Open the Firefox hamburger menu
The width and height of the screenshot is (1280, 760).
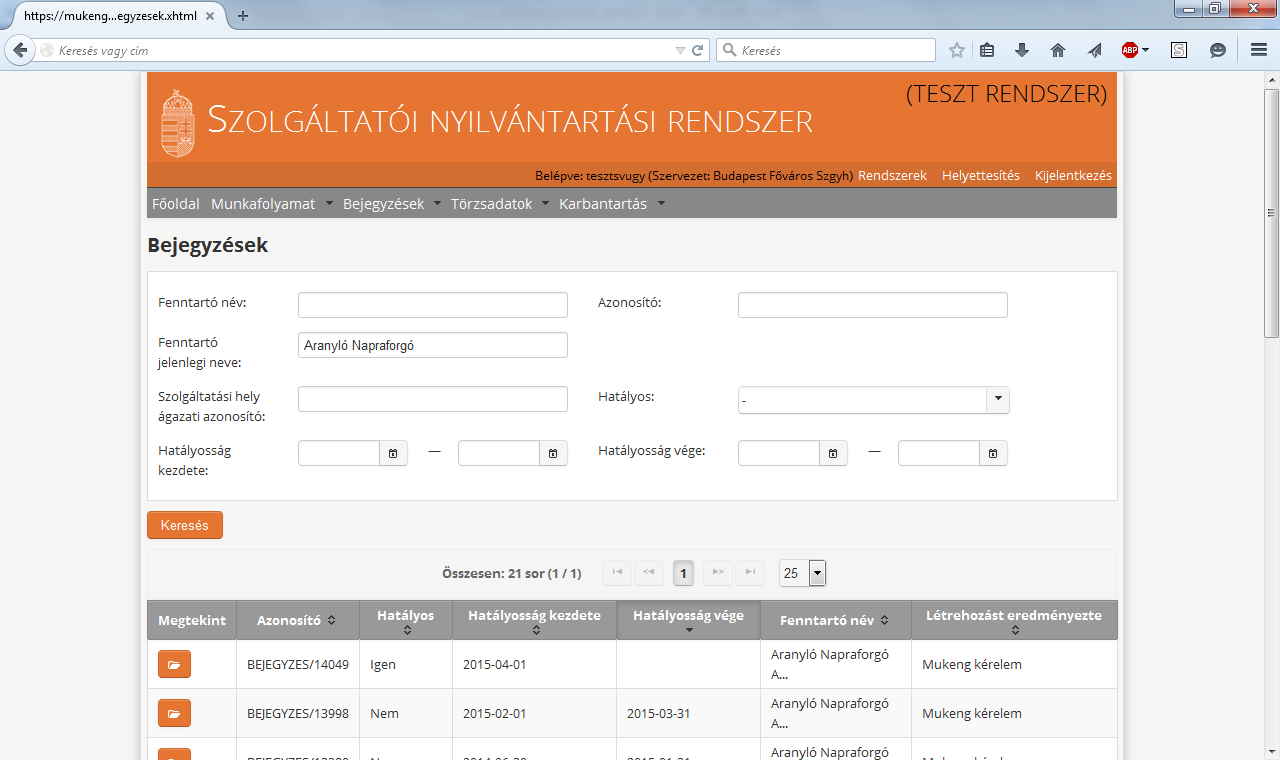pyautogui.click(x=1259, y=50)
